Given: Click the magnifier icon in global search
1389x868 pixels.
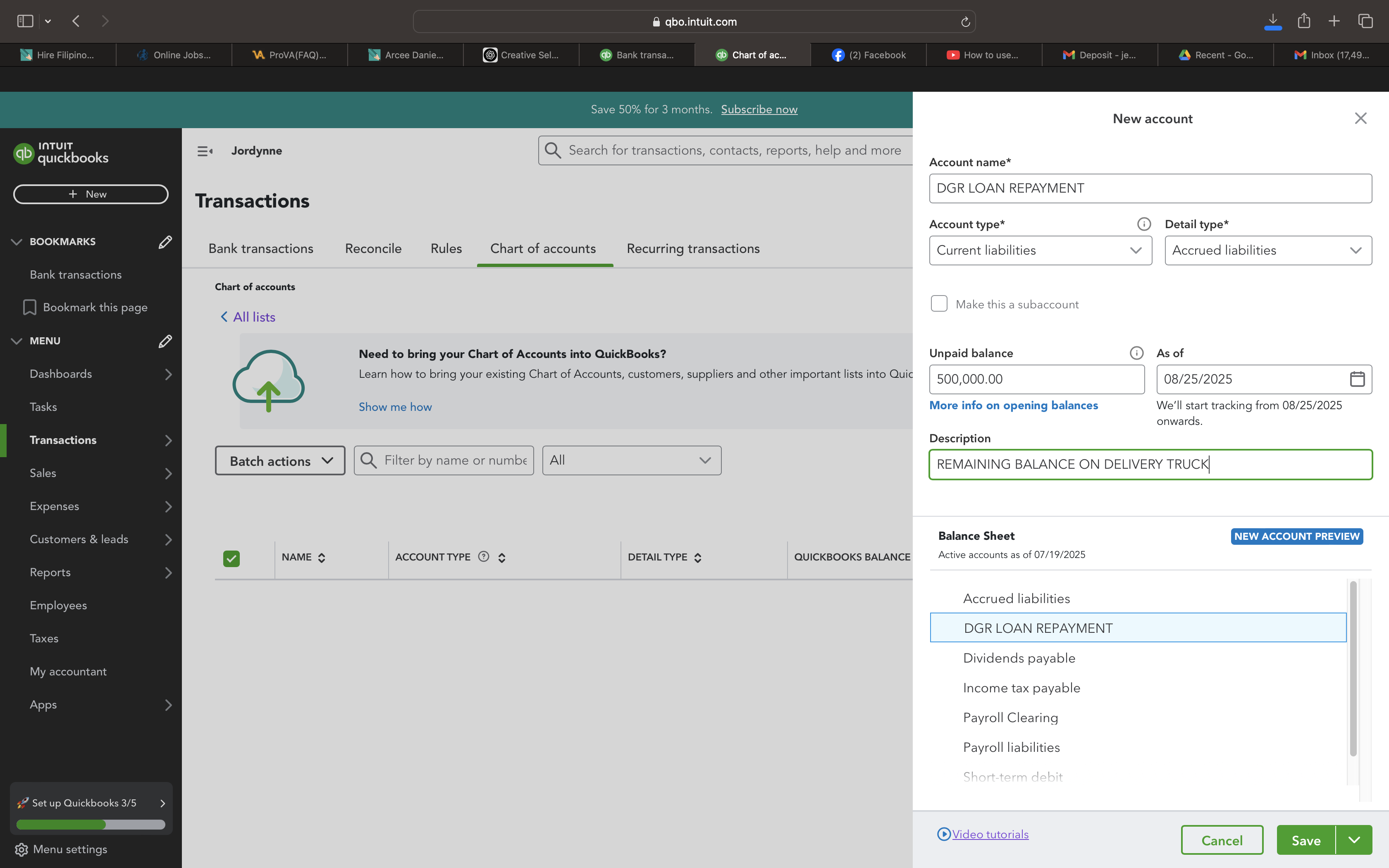Looking at the screenshot, I should click(553, 150).
